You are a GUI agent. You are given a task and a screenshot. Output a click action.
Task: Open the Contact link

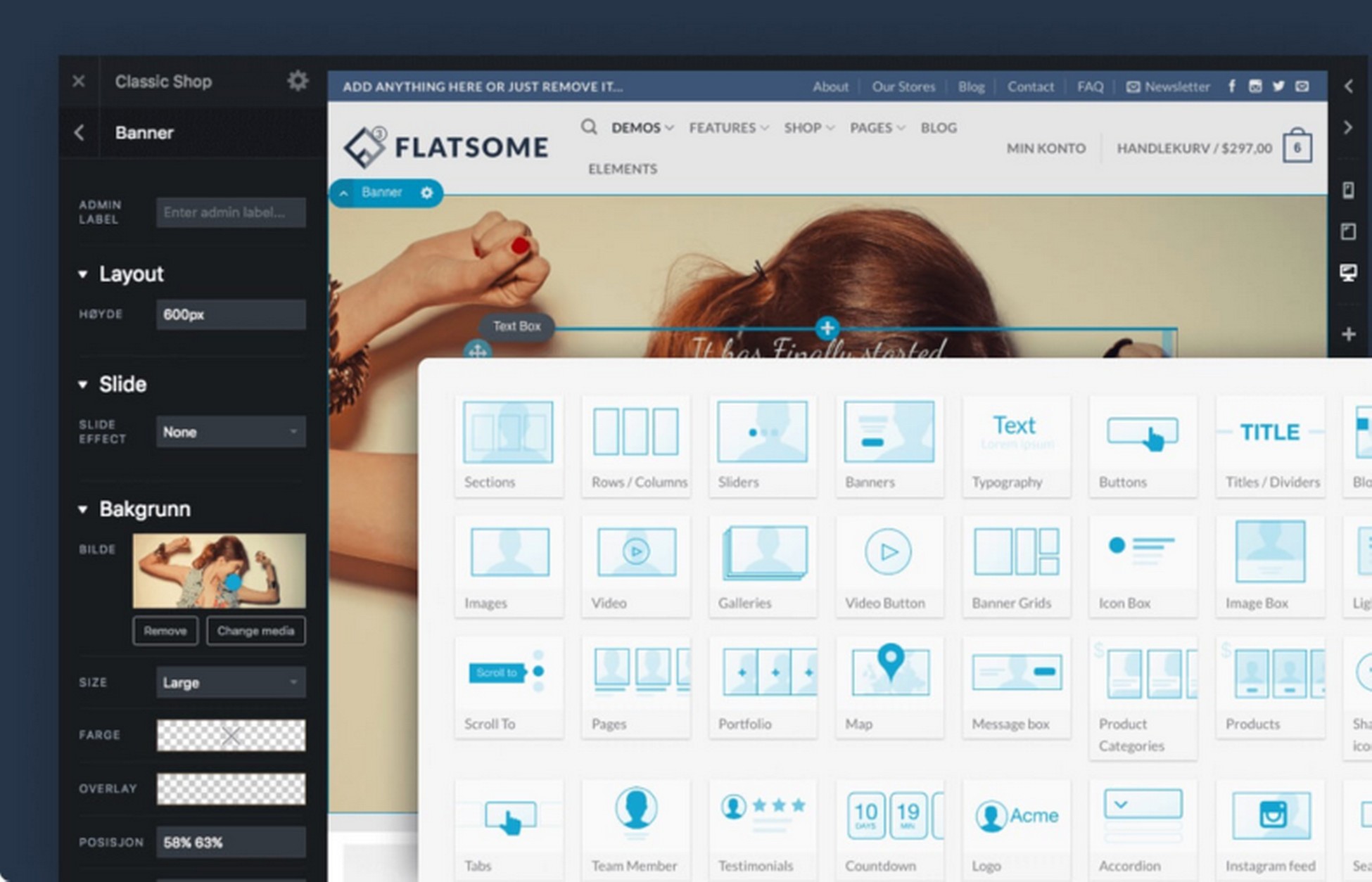(1030, 87)
